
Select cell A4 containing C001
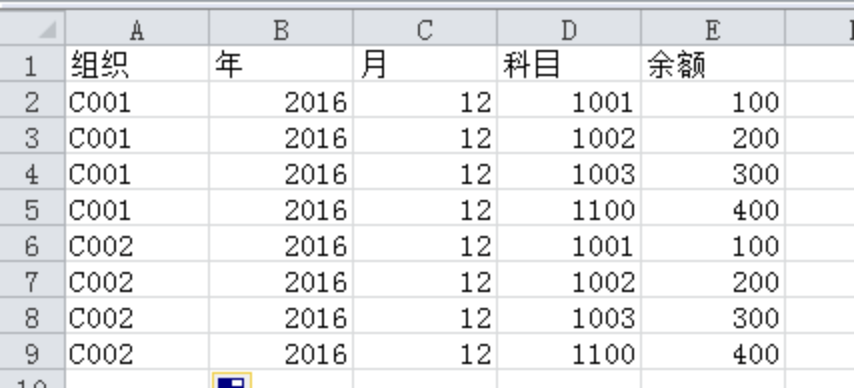coord(137,172)
